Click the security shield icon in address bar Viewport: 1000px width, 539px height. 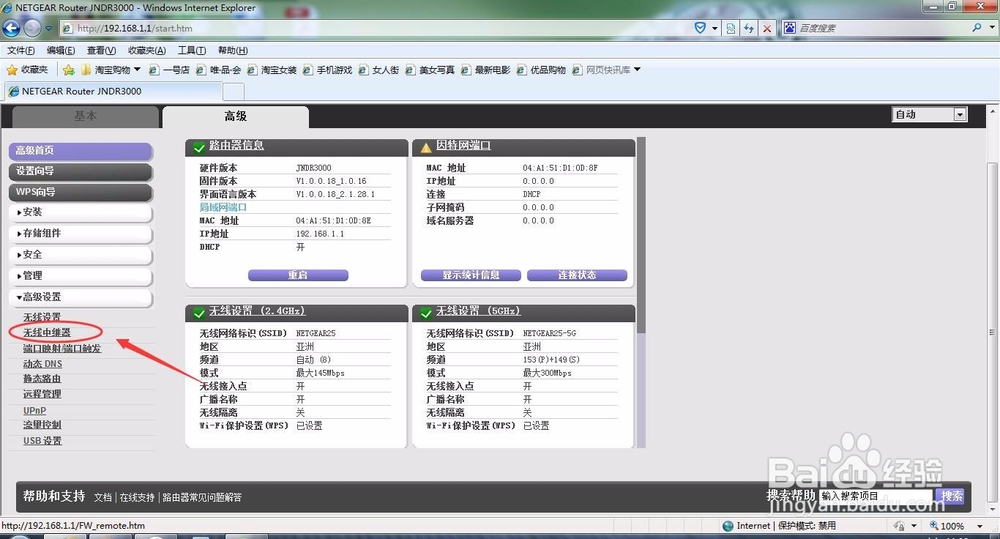(x=700, y=28)
